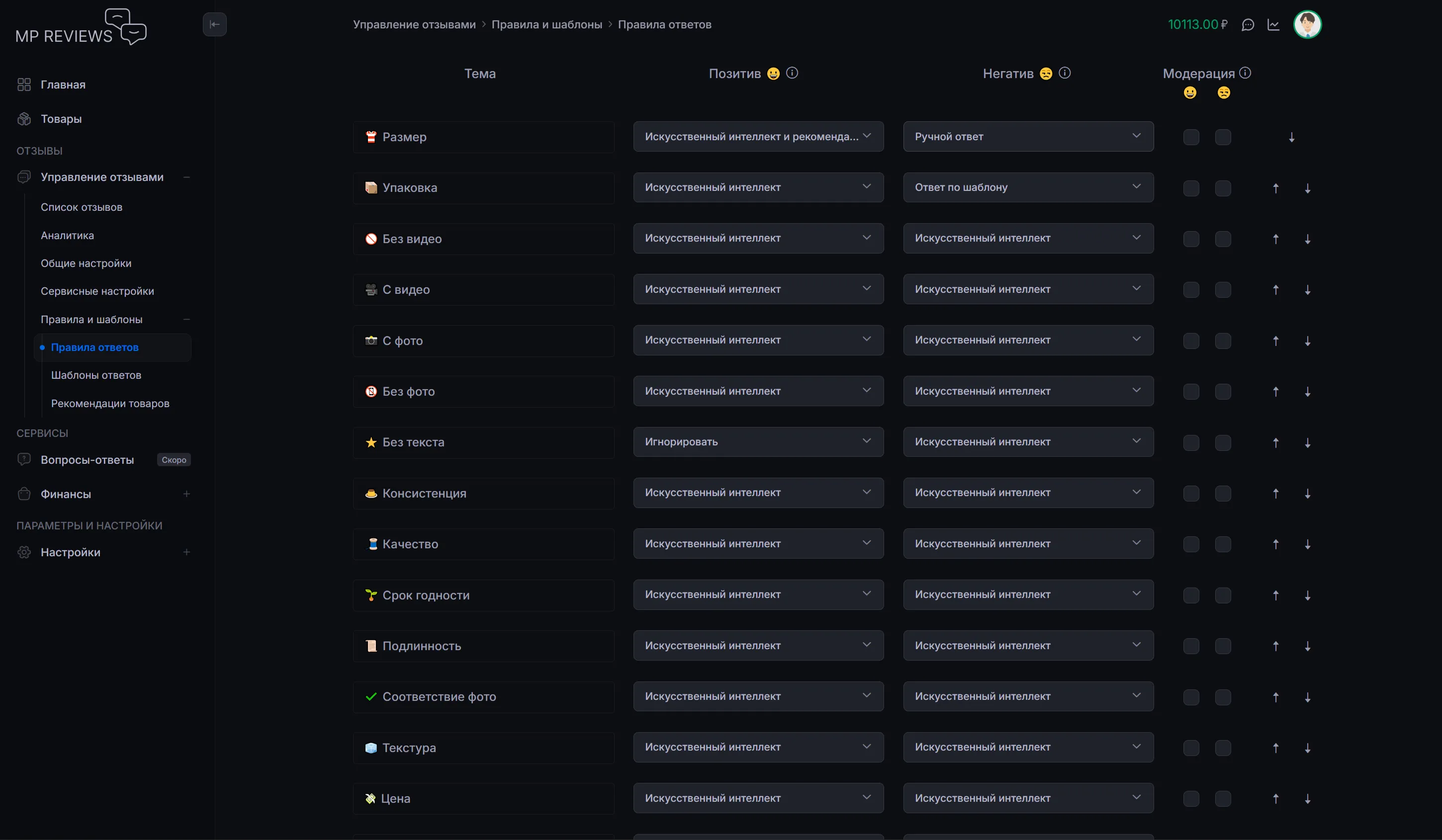This screenshot has width=1442, height=840.
Task: Move the Упаковка row up
Action: pos(1275,188)
